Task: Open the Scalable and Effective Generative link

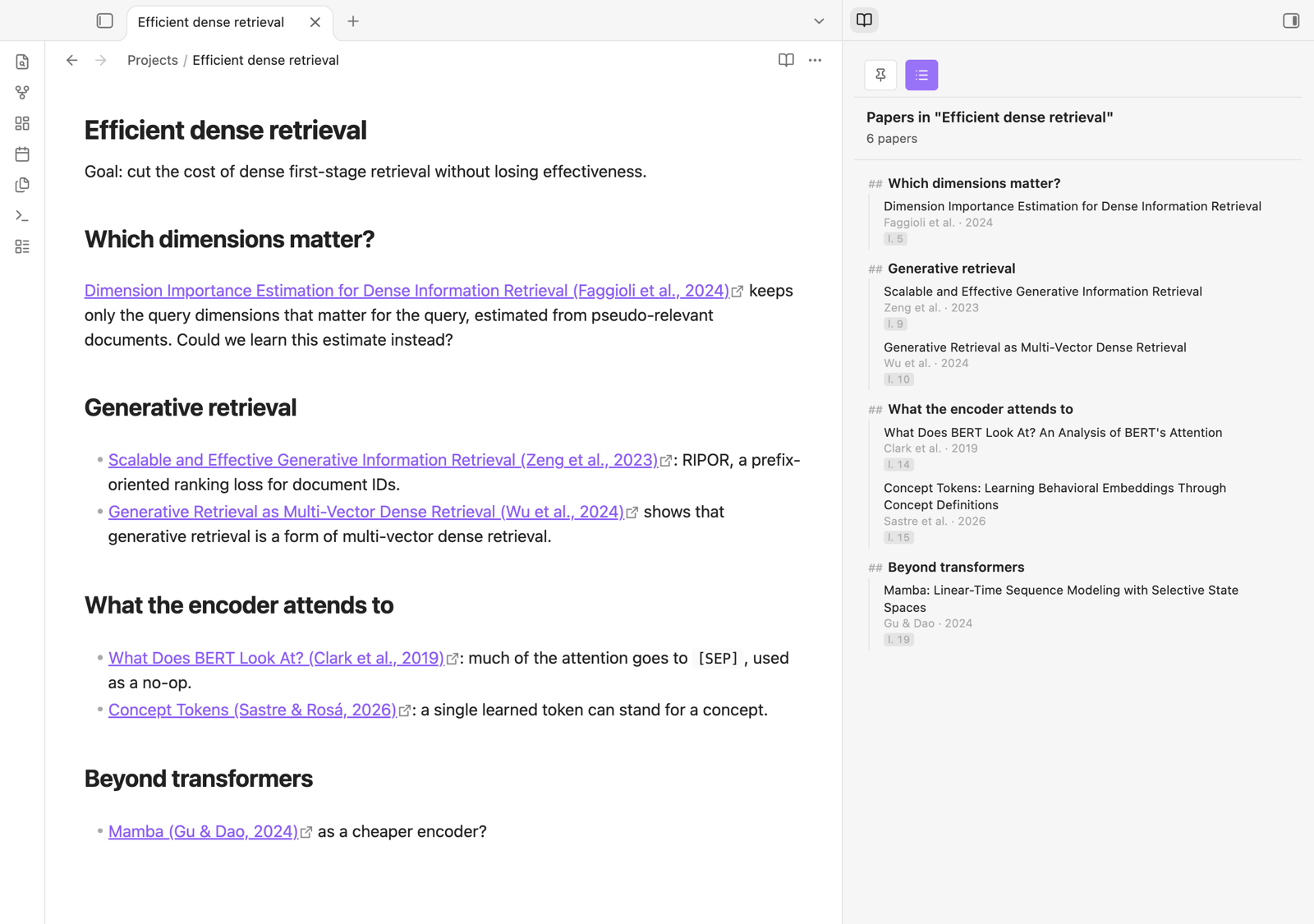Action: click(x=383, y=460)
